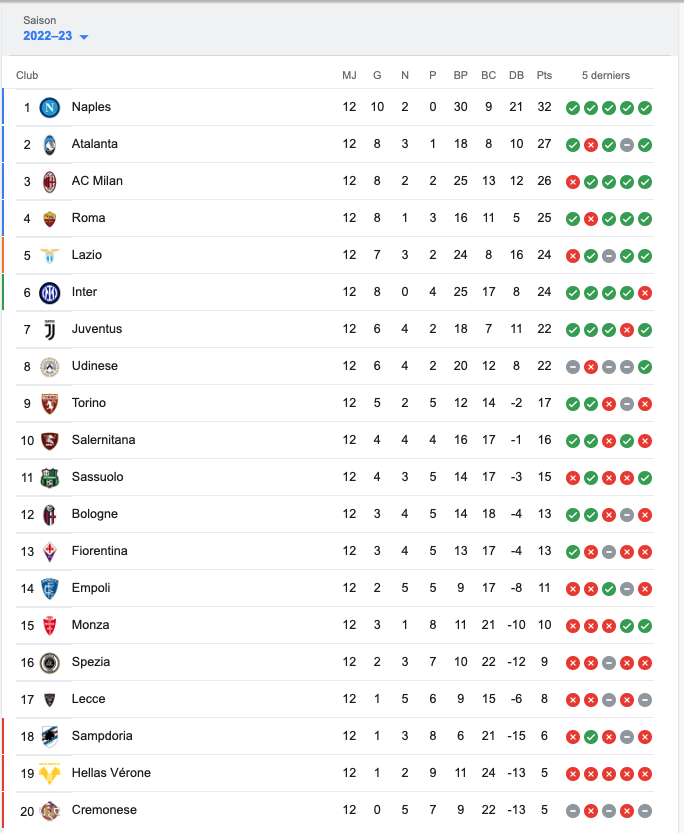Click the Juventus logo icon

(x=50, y=329)
